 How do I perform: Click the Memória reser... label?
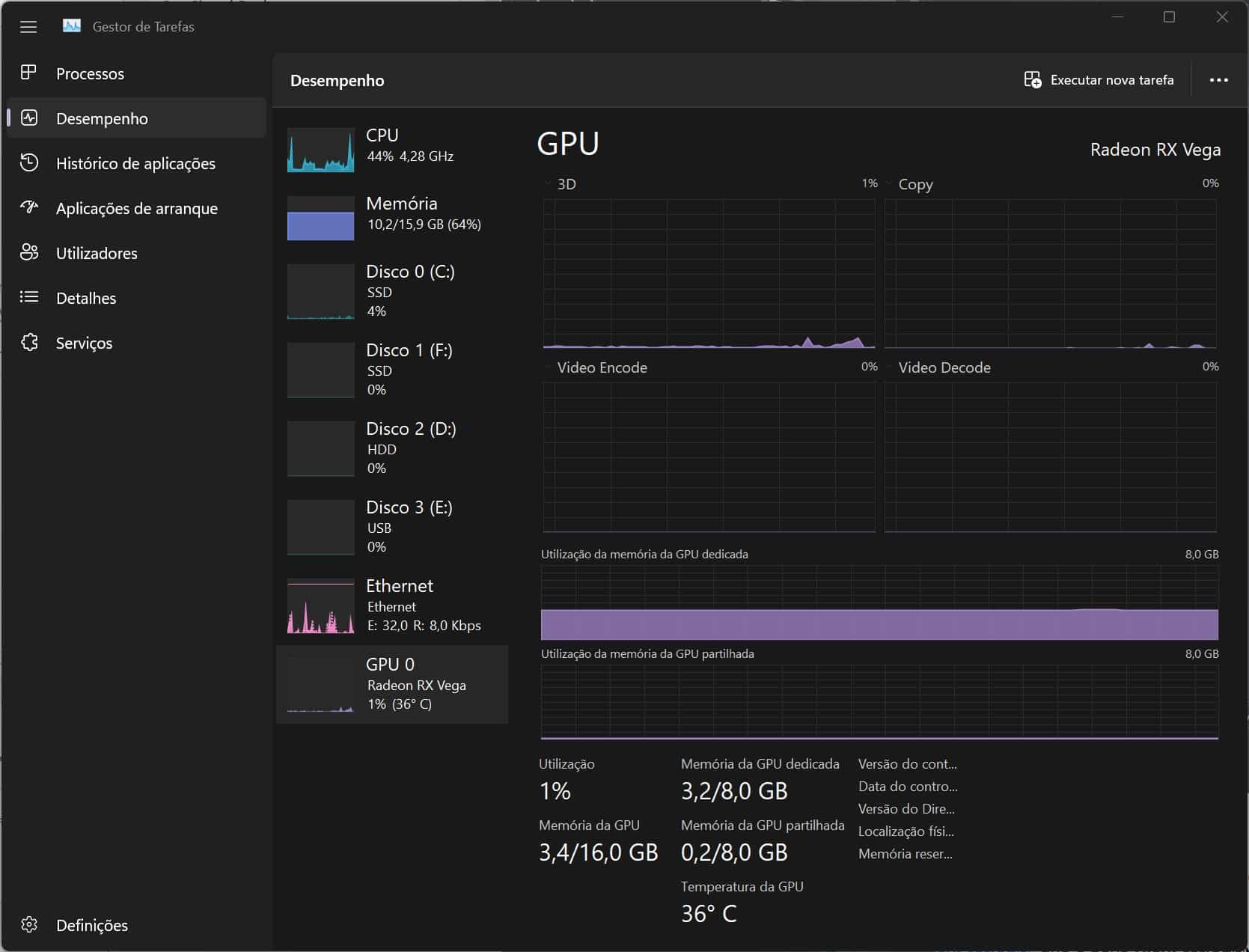[x=906, y=854]
